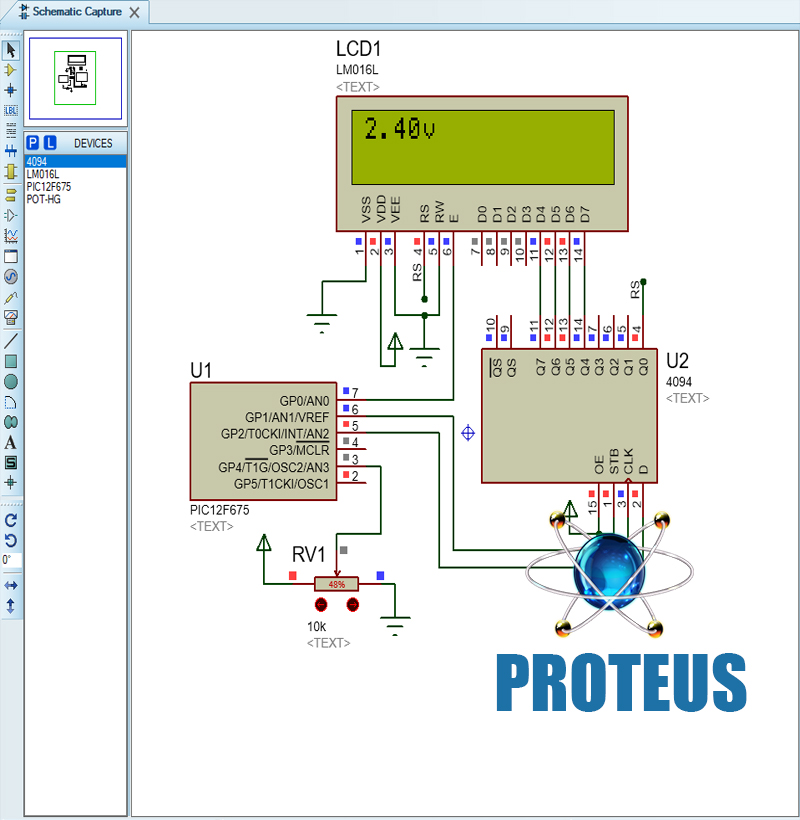Click the Rotate Anti-Clockwise icon
The height and width of the screenshot is (820, 800).
point(11,540)
